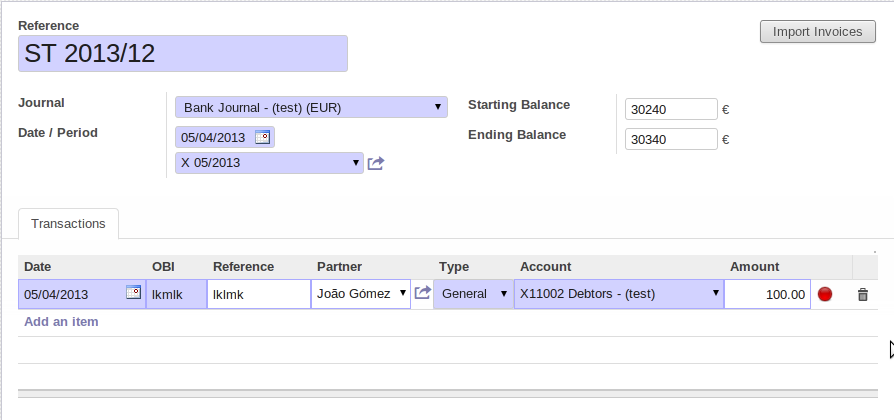Click the Amount field showing 100.00

pyautogui.click(x=767, y=294)
